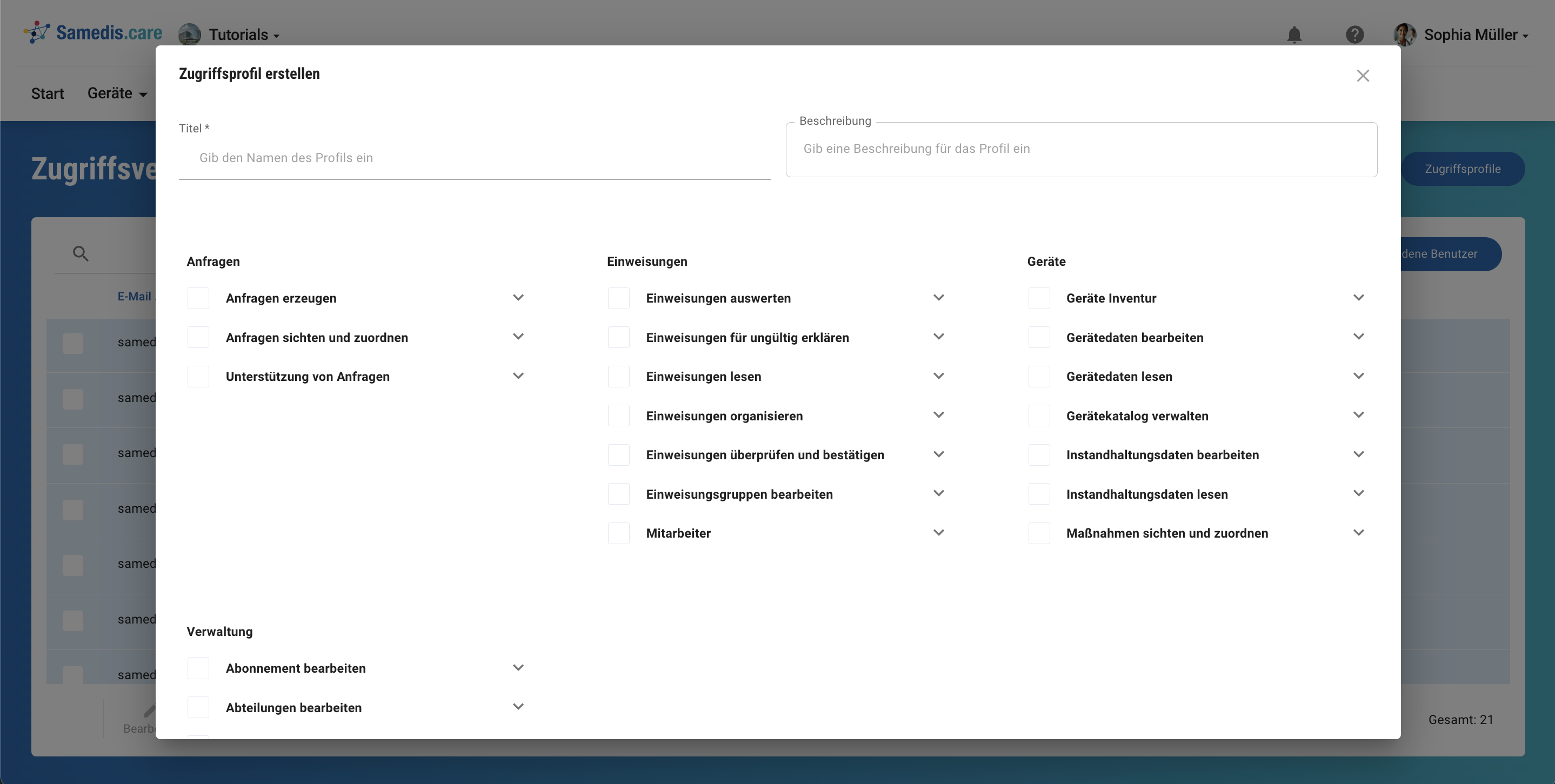
Task: Enable the Anfragen sichten und zuordnen checkbox
Action: 198,337
